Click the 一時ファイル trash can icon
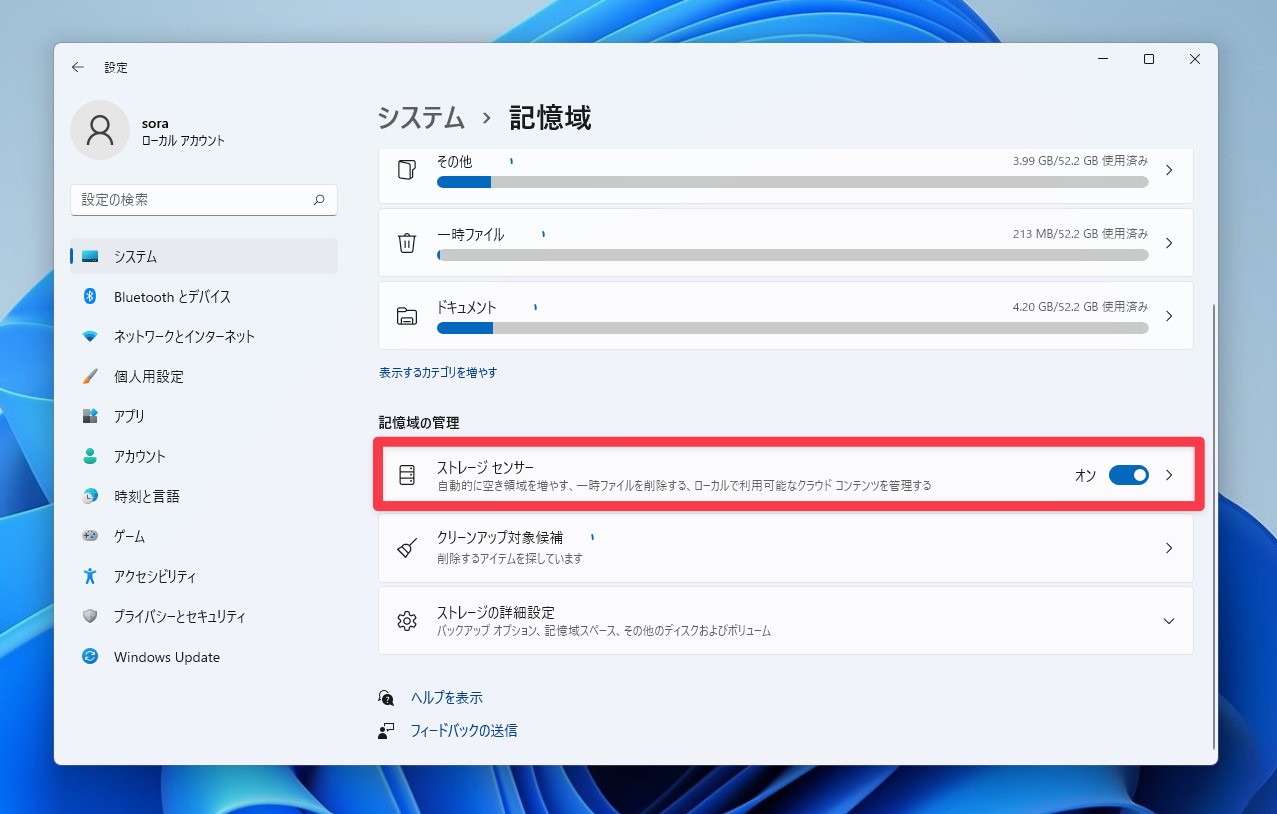The height and width of the screenshot is (814, 1277). 406,243
